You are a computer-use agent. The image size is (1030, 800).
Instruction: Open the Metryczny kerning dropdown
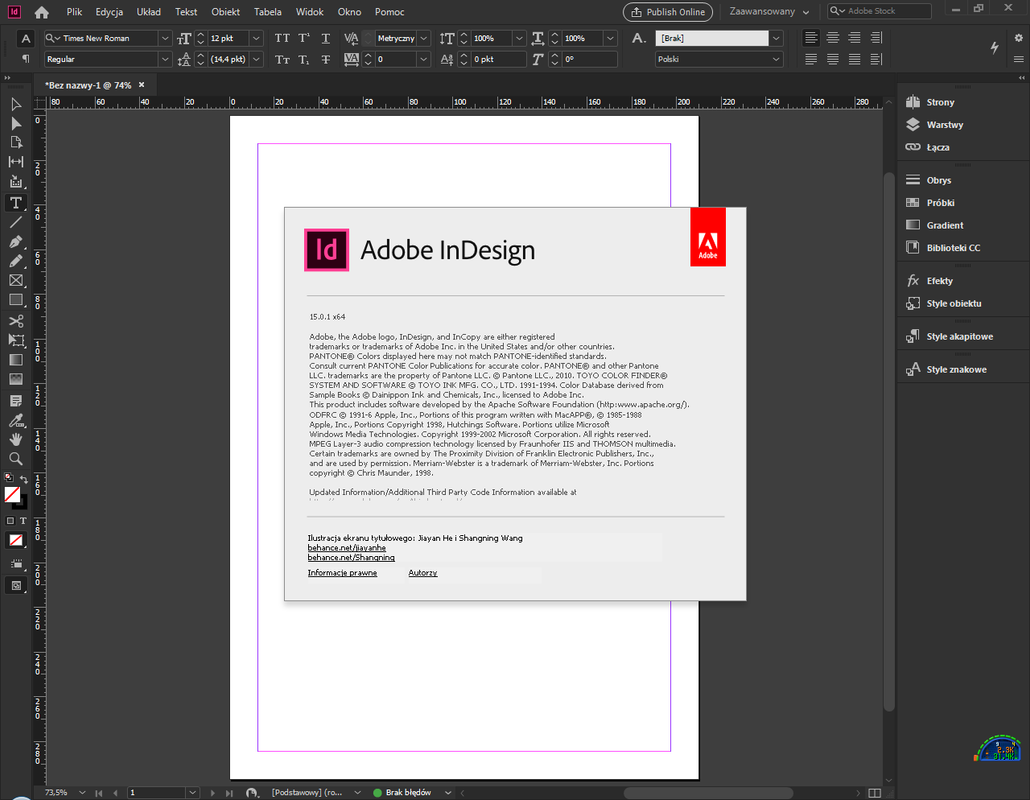[424, 38]
